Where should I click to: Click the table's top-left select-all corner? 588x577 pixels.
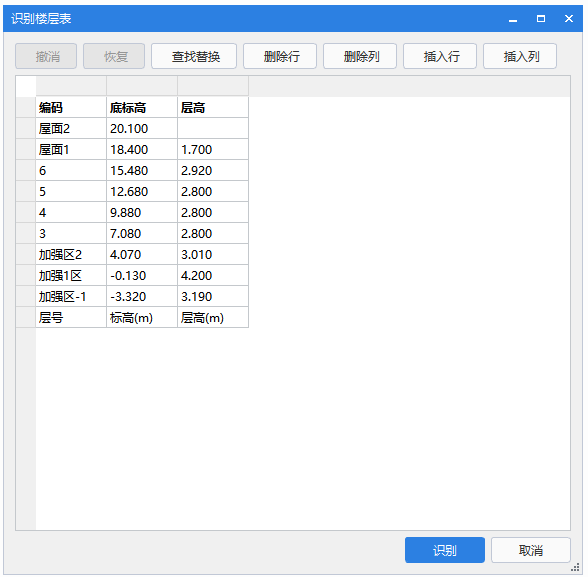[x=26, y=86]
